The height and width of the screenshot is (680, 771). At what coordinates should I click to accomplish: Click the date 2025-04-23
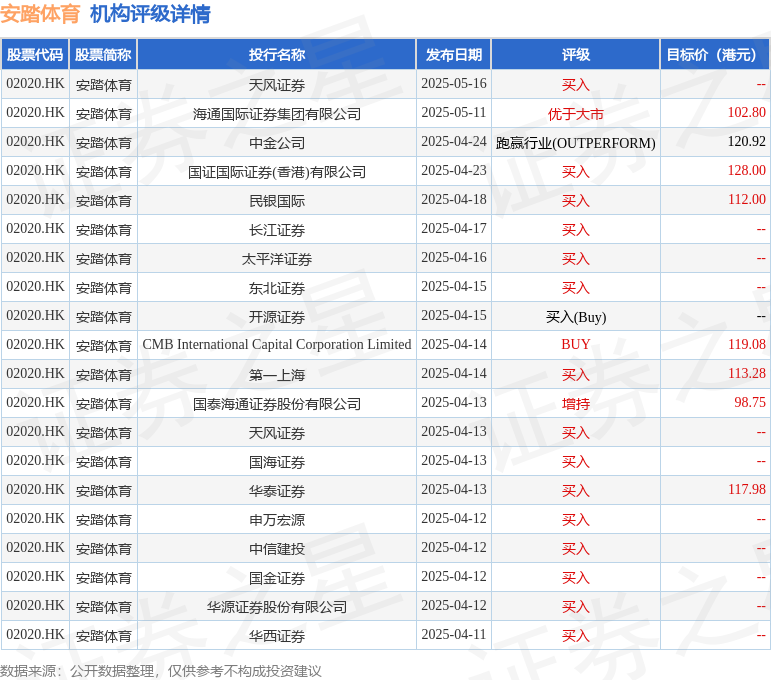[454, 171]
